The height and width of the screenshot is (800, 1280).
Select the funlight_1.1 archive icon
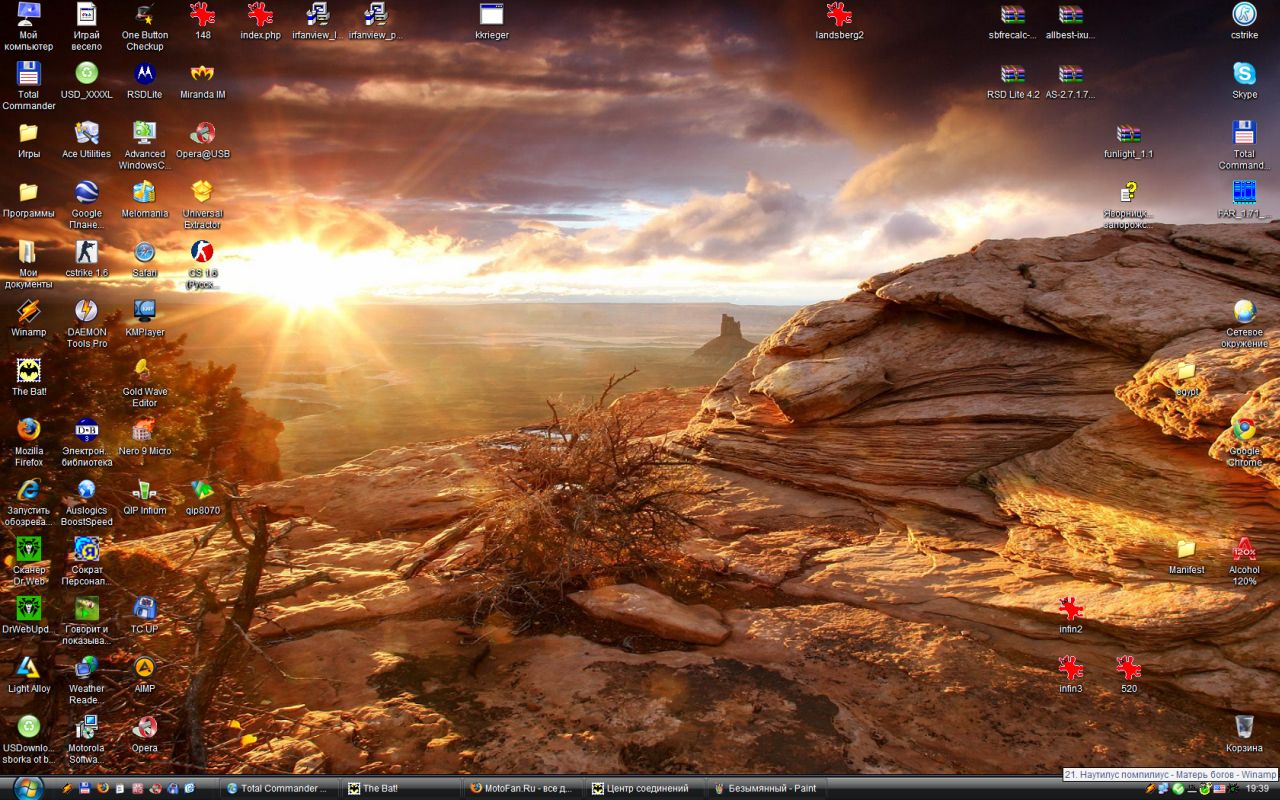[1129, 140]
